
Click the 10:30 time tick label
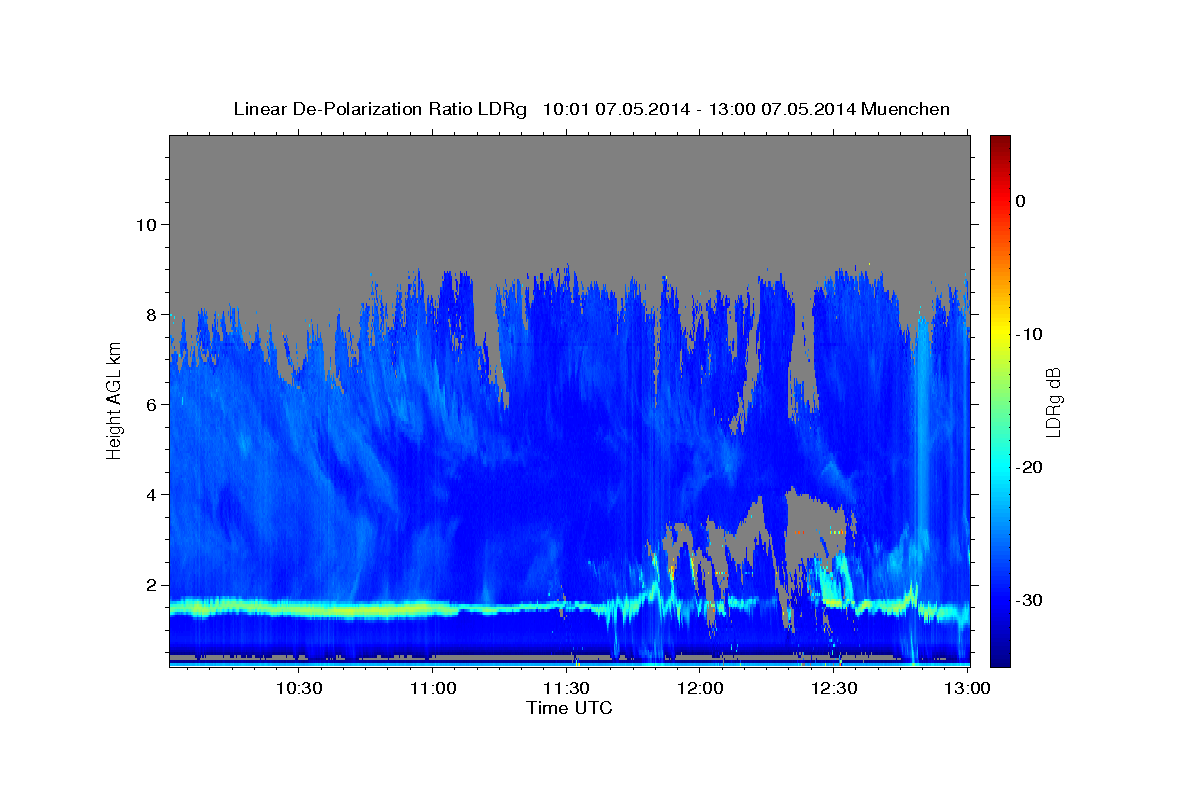[x=299, y=688]
